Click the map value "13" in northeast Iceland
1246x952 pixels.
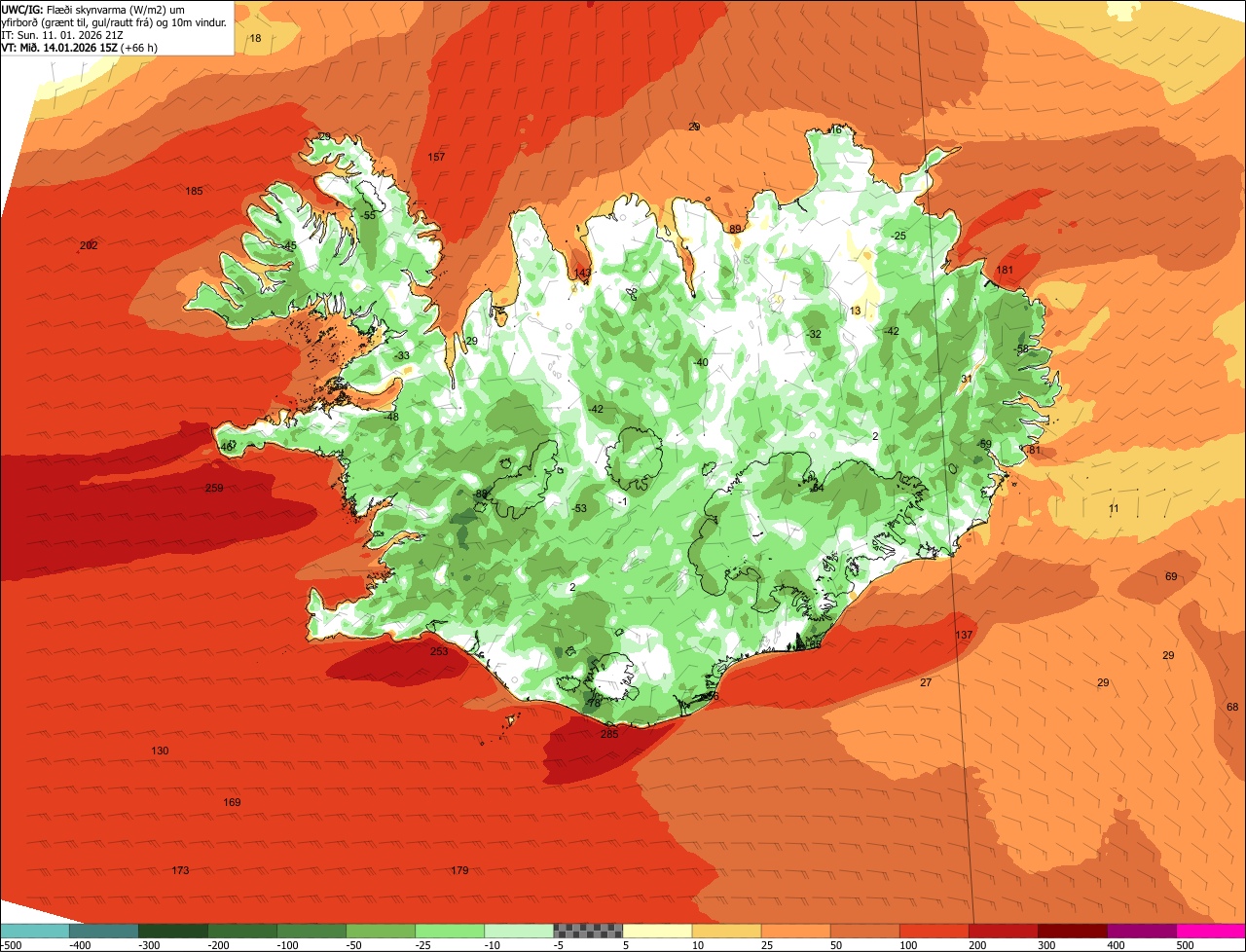[x=856, y=311]
